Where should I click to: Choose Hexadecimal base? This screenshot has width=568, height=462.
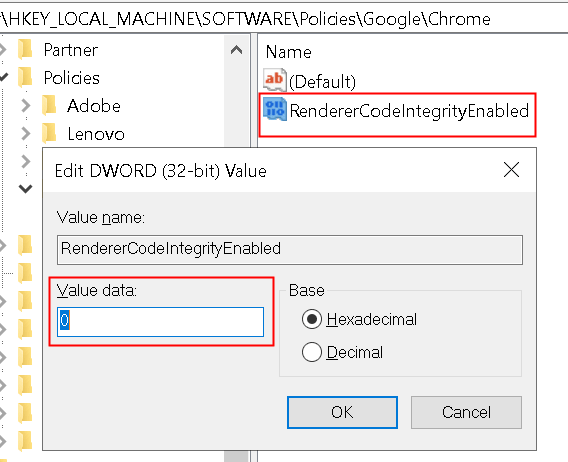pos(312,319)
